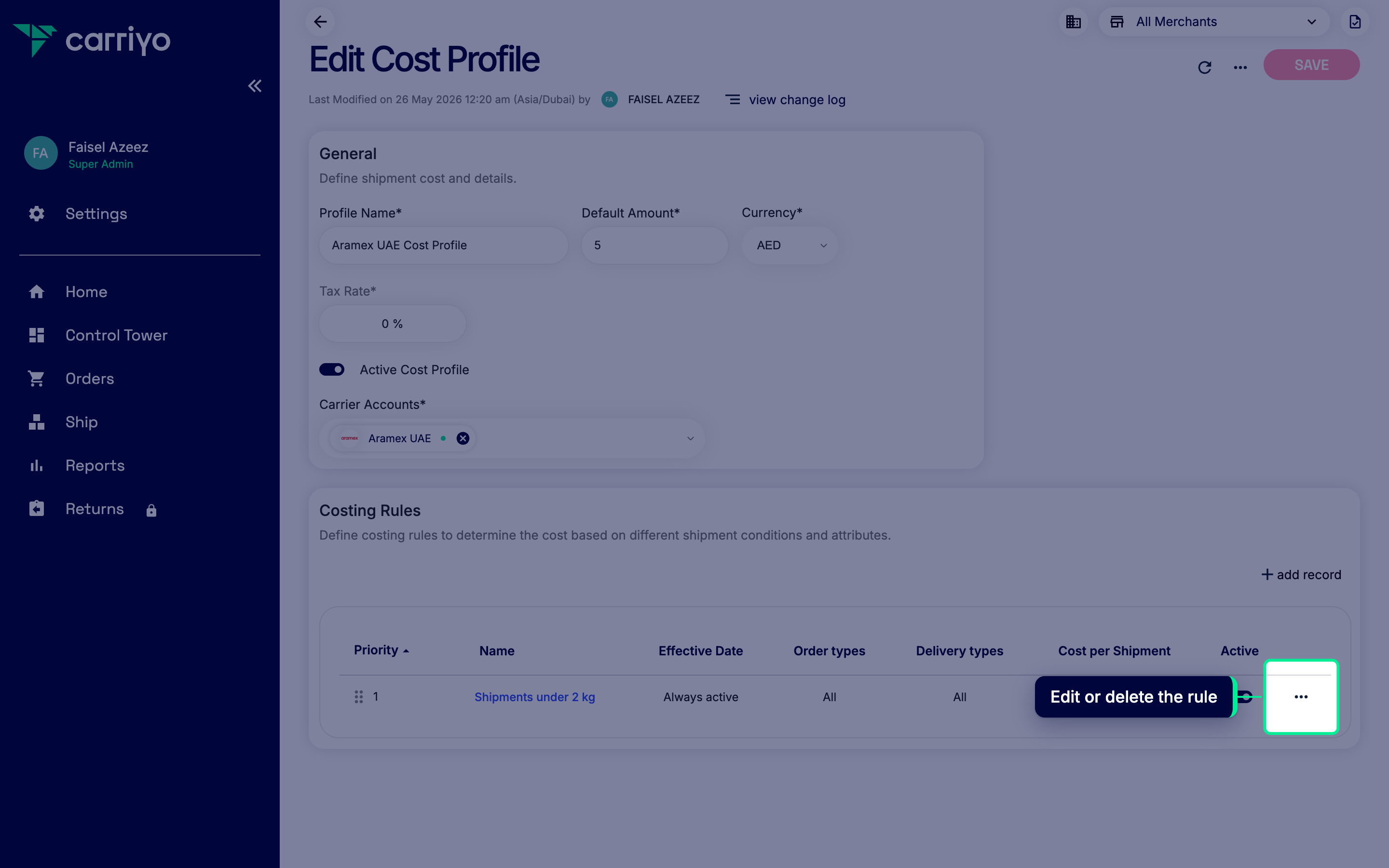Click the Control Tower dashboard icon
The image size is (1389, 868).
click(37, 335)
